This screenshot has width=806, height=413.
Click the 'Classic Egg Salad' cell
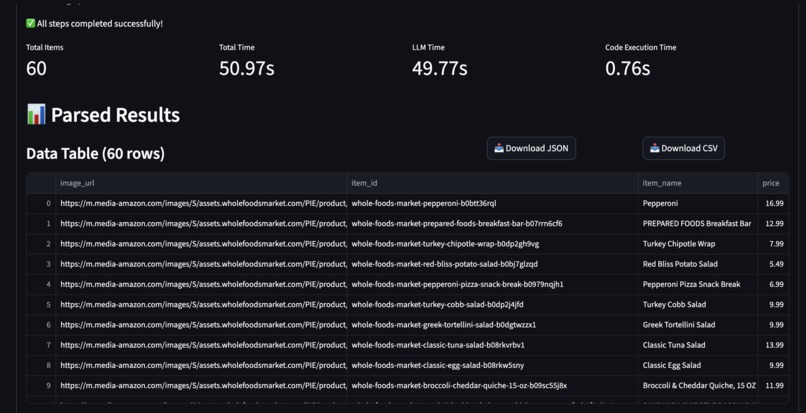698,365
